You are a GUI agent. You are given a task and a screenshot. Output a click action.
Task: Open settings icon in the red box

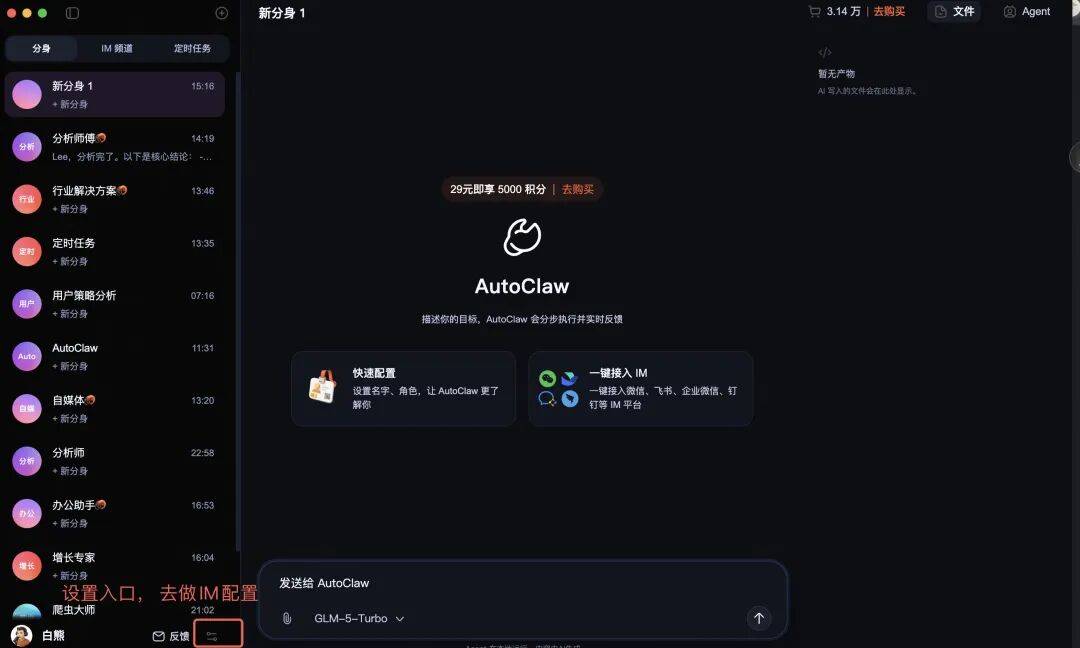(212, 636)
